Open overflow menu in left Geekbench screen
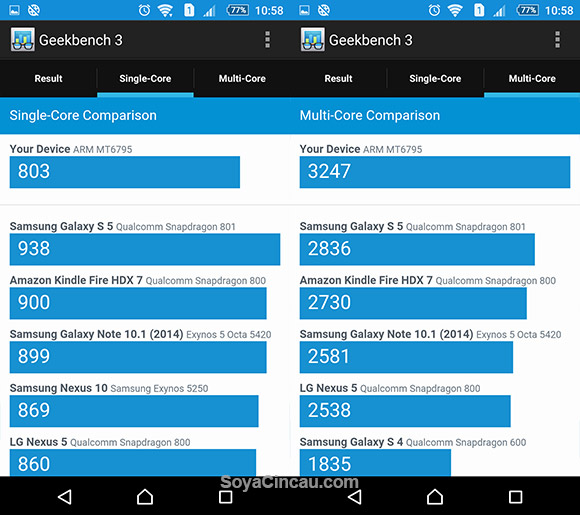 click(x=267, y=40)
